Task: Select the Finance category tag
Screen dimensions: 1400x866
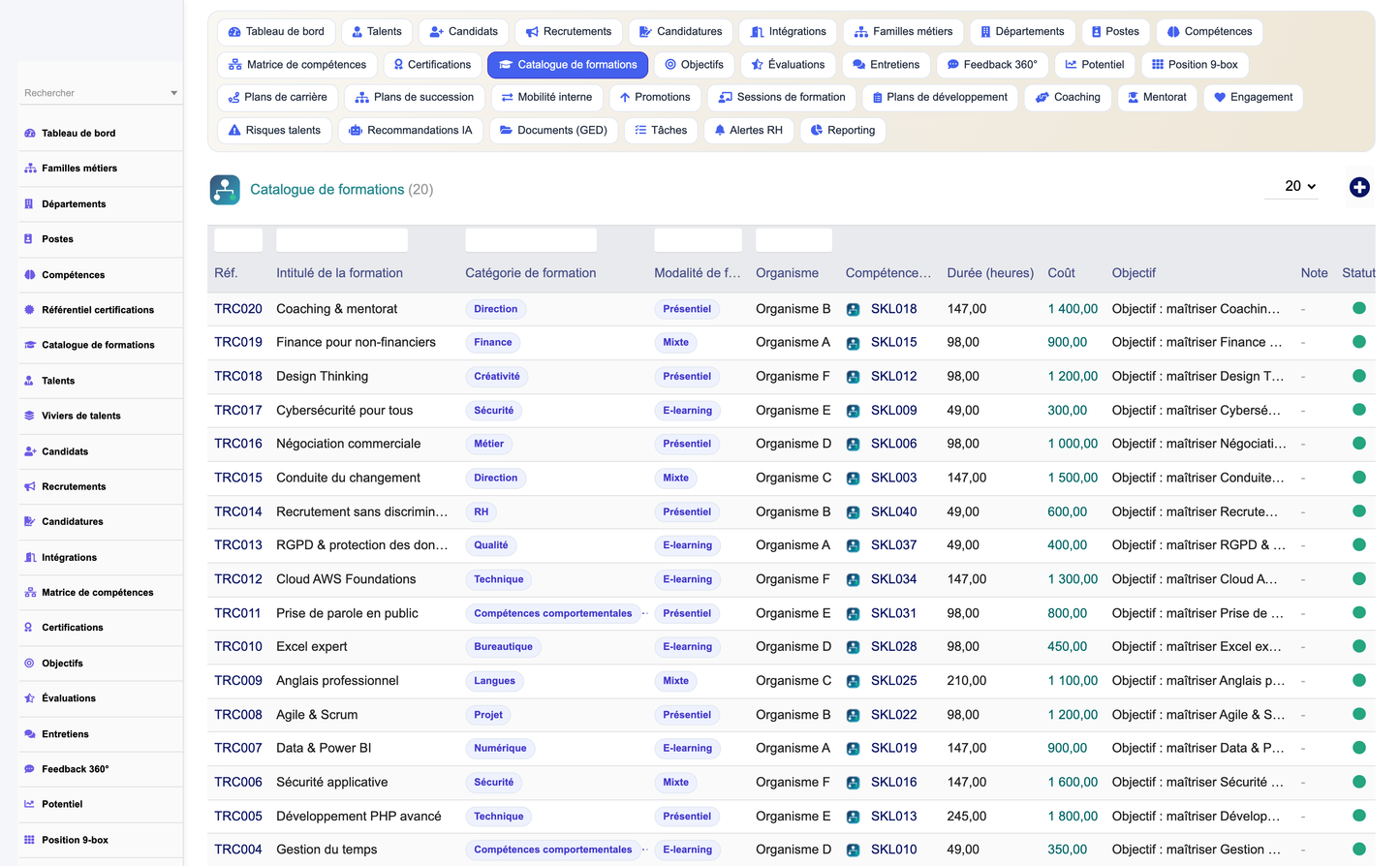Action: 492,342
